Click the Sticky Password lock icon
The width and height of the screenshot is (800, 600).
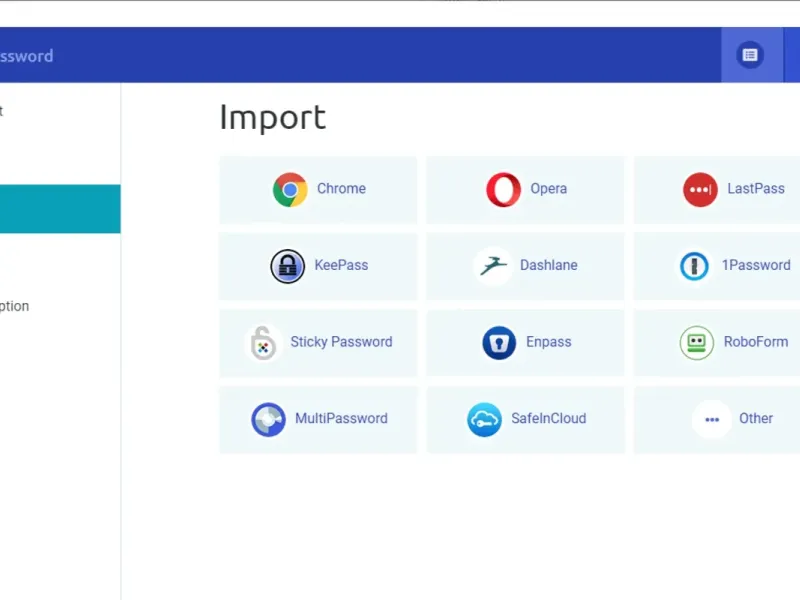264,343
